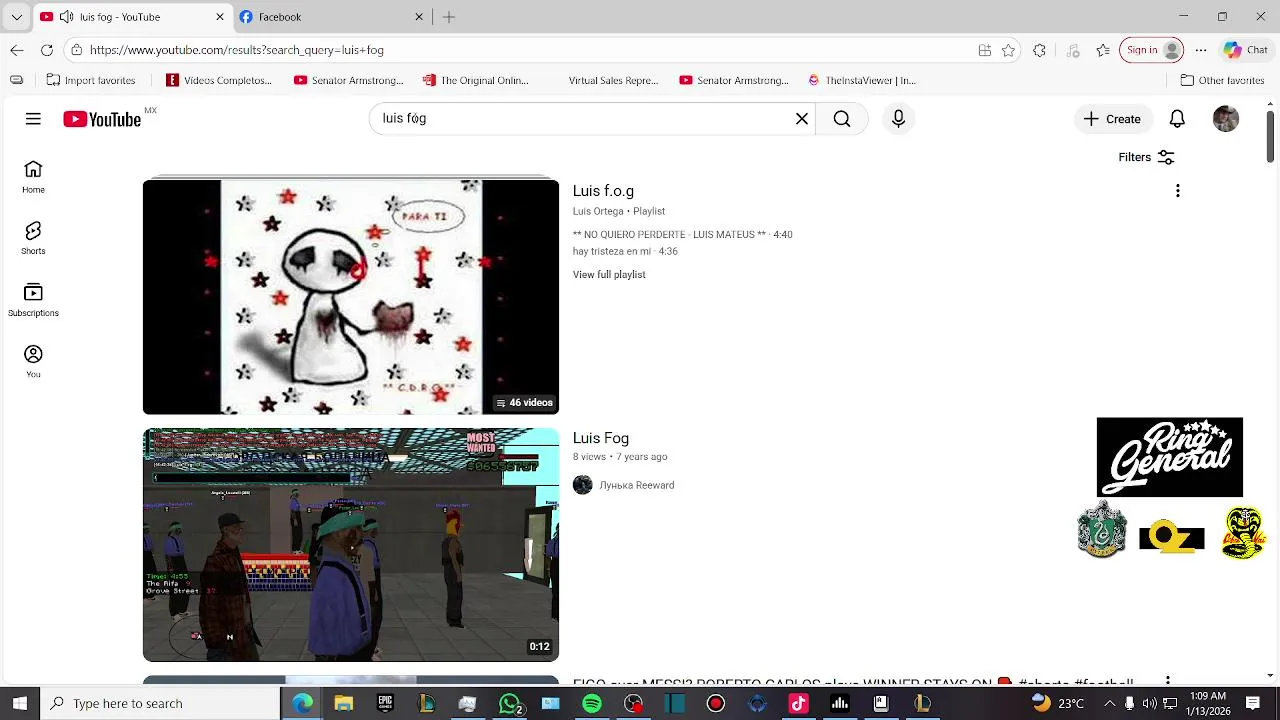Open the Home sidebar item
This screenshot has width=1280, height=720.
click(33, 177)
